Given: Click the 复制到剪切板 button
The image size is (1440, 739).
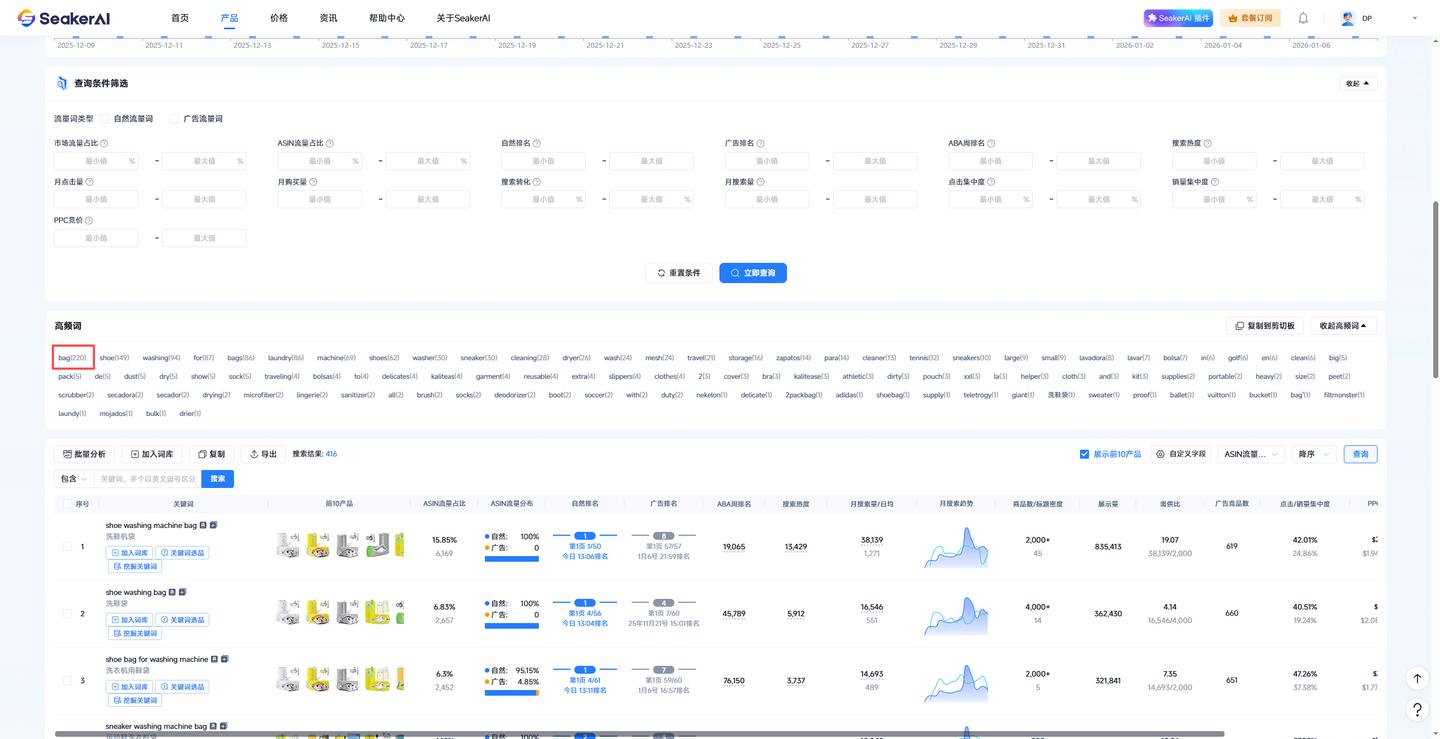Looking at the screenshot, I should point(1265,326).
